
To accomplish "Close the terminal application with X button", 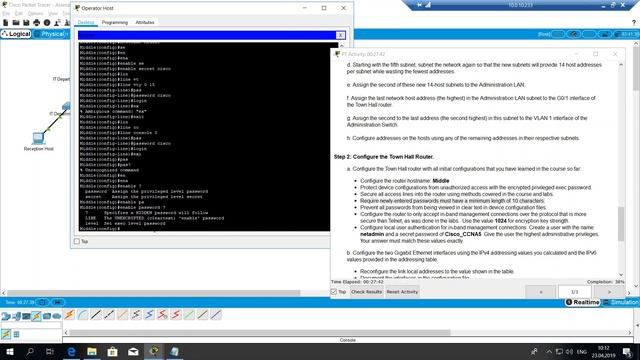I will [x=340, y=35].
